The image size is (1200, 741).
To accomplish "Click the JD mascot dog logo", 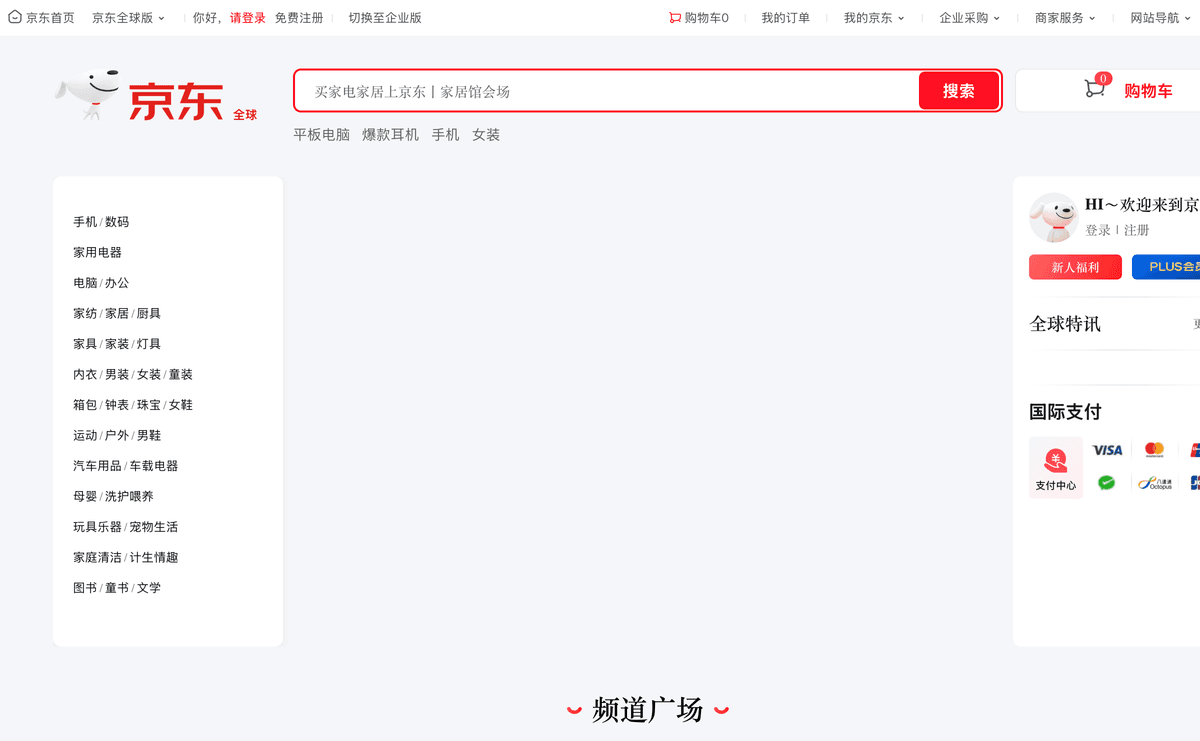I will pyautogui.click(x=88, y=95).
